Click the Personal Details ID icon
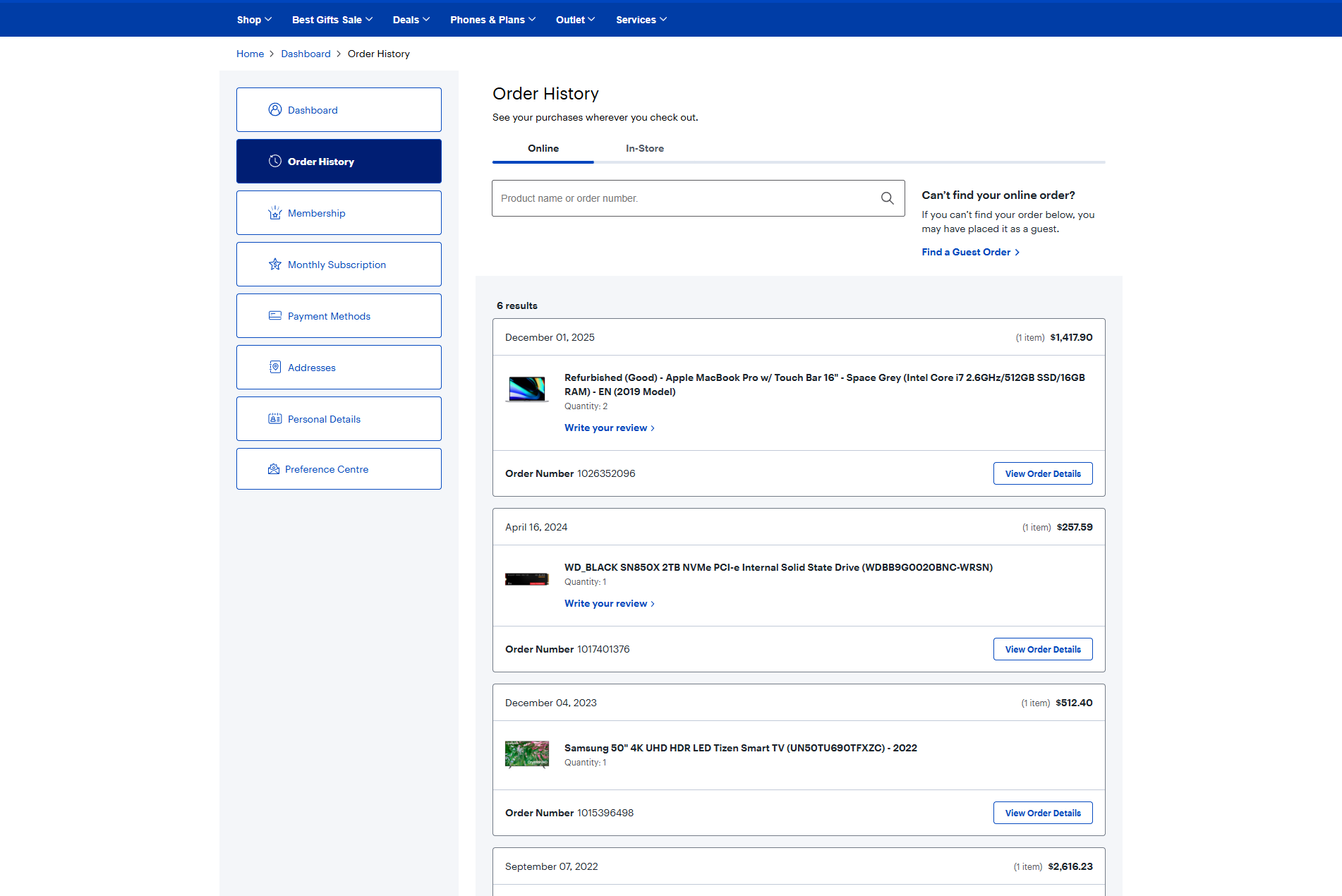The width and height of the screenshot is (1342, 896). pyautogui.click(x=275, y=419)
